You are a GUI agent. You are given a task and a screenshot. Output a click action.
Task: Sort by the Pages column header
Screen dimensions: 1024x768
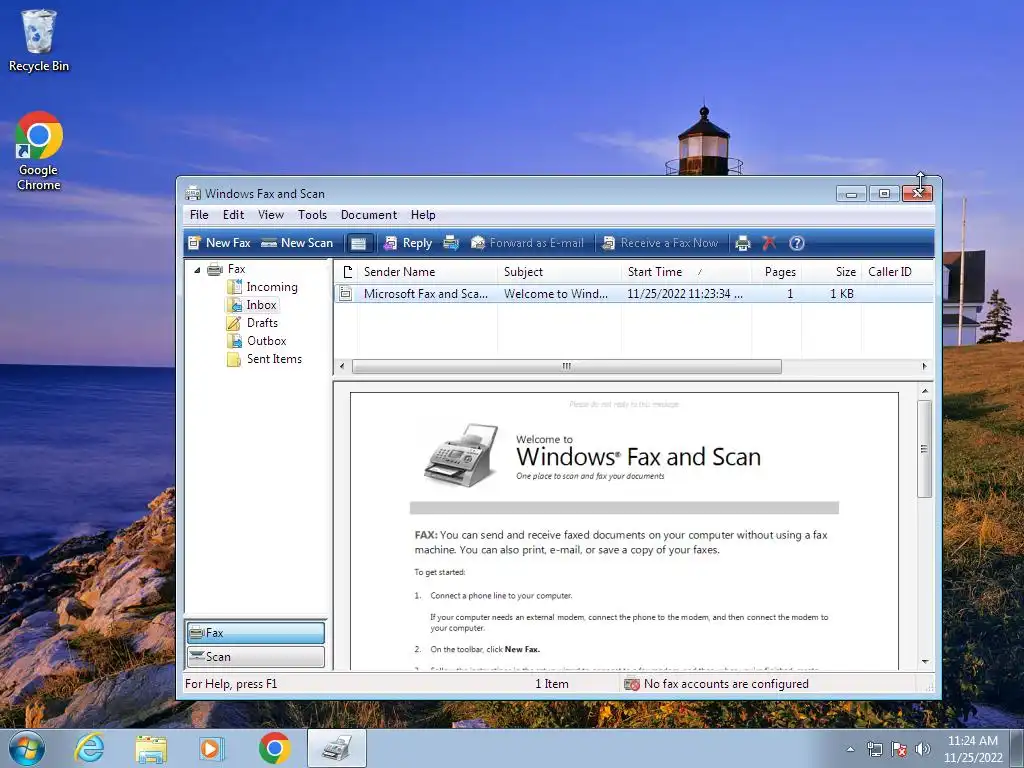pyautogui.click(x=776, y=272)
